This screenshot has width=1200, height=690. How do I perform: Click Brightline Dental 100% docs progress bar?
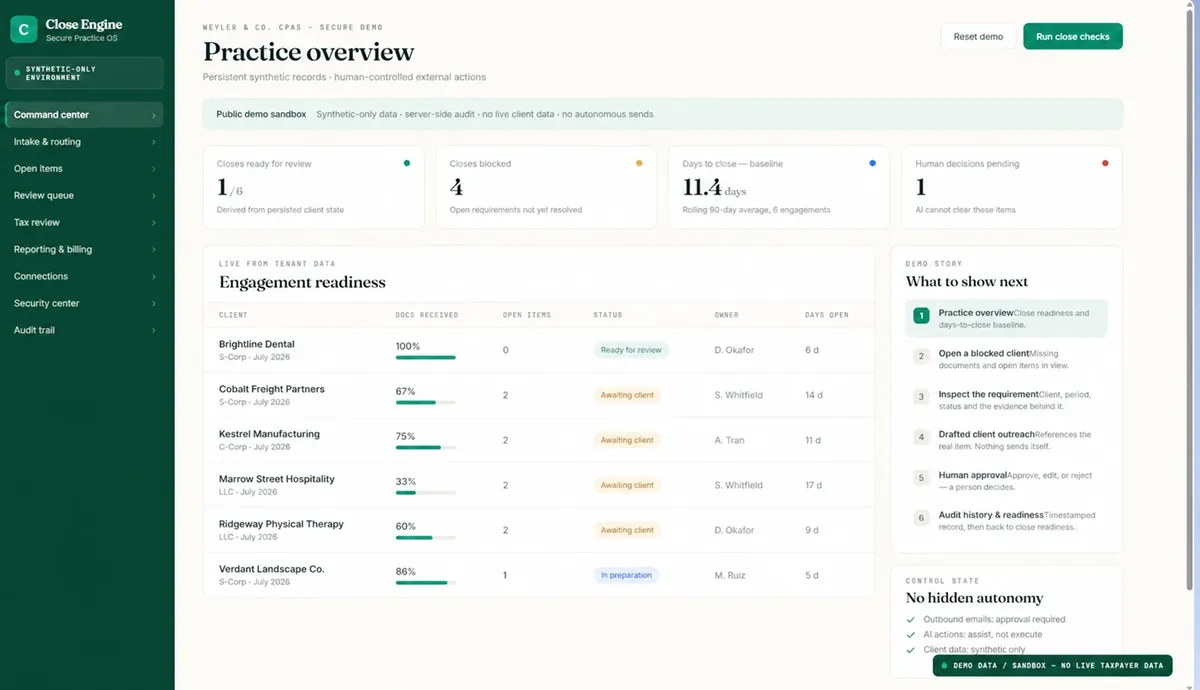coord(426,357)
